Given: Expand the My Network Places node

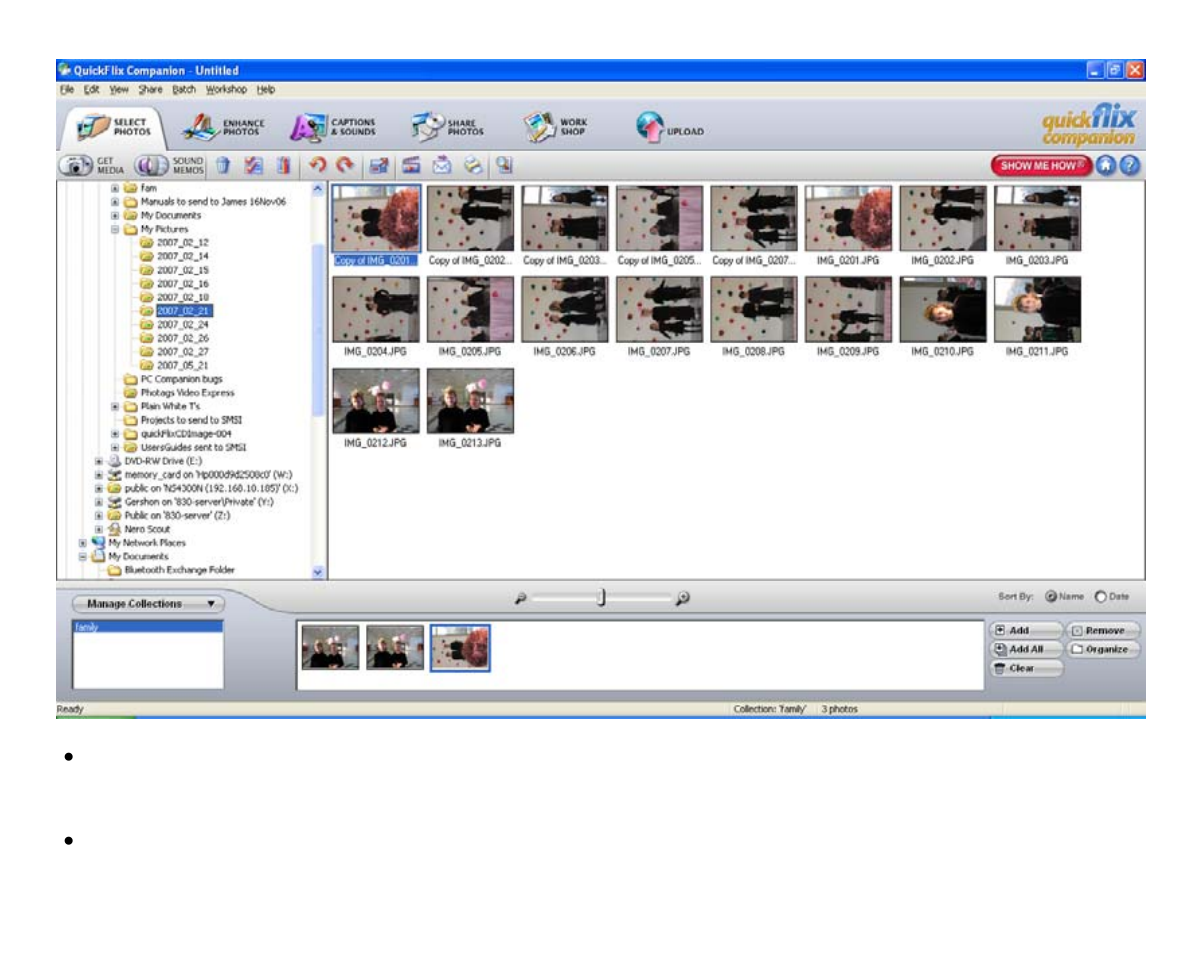Looking at the screenshot, I should (82, 543).
